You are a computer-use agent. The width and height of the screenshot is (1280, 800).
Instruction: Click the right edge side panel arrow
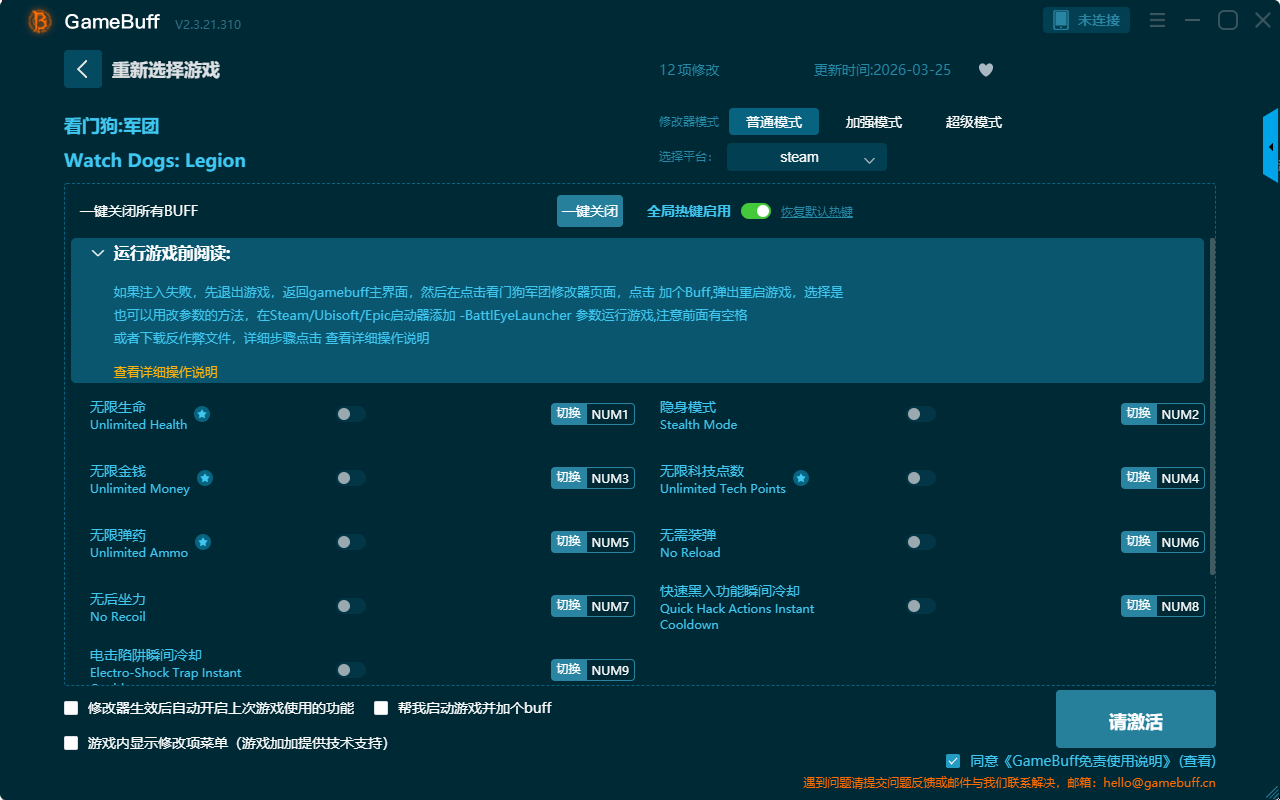[1271, 147]
